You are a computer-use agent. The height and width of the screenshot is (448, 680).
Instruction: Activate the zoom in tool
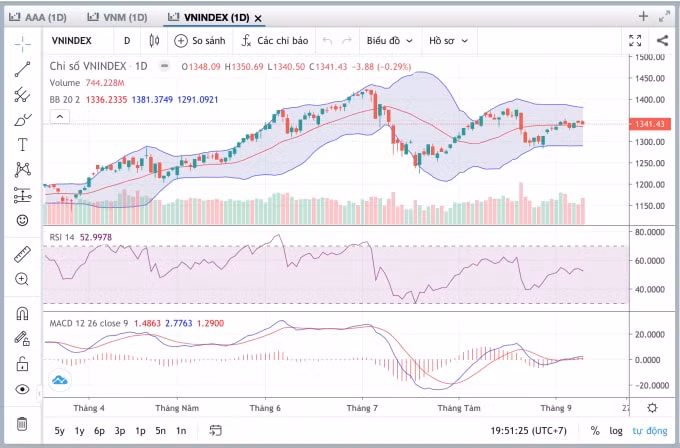tap(23, 279)
